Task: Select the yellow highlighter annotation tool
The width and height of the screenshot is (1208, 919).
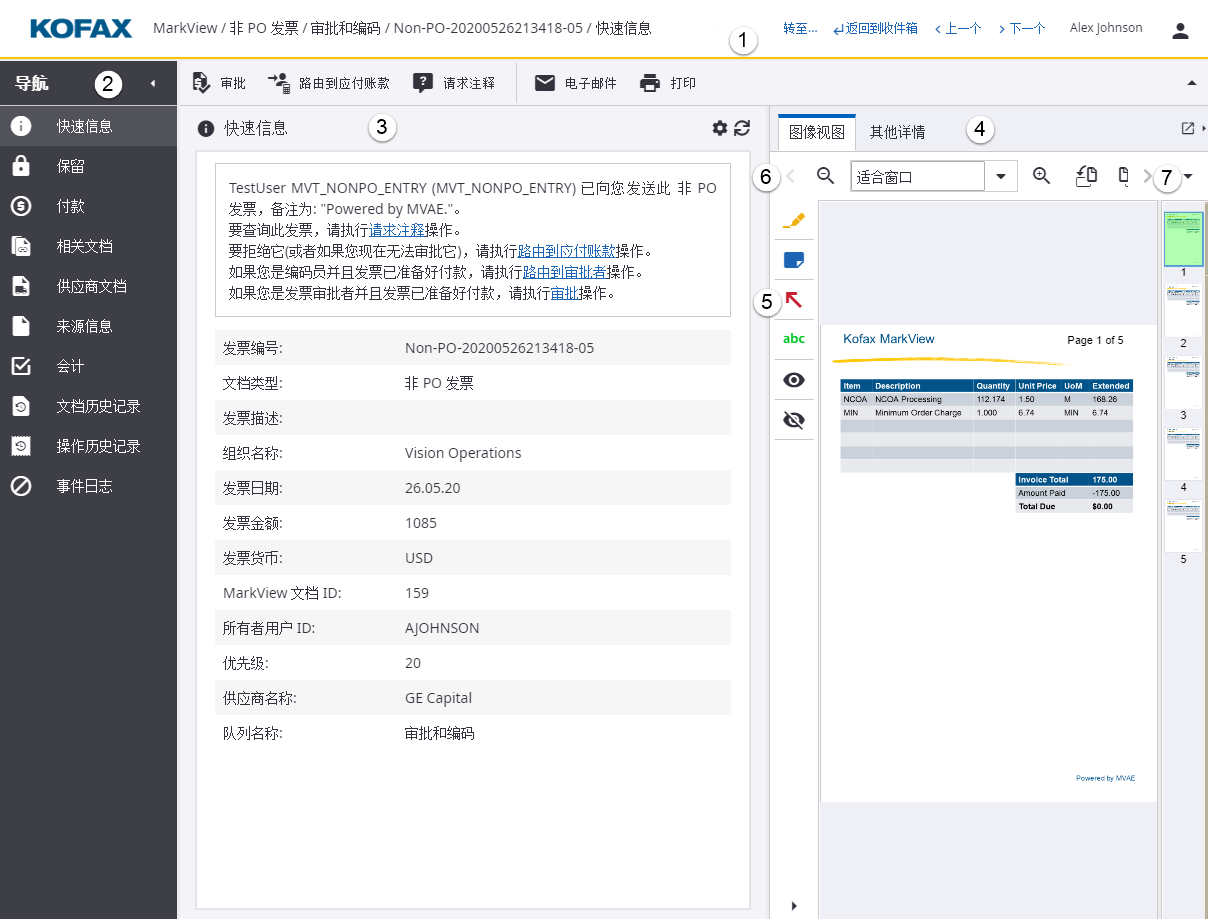Action: point(794,219)
